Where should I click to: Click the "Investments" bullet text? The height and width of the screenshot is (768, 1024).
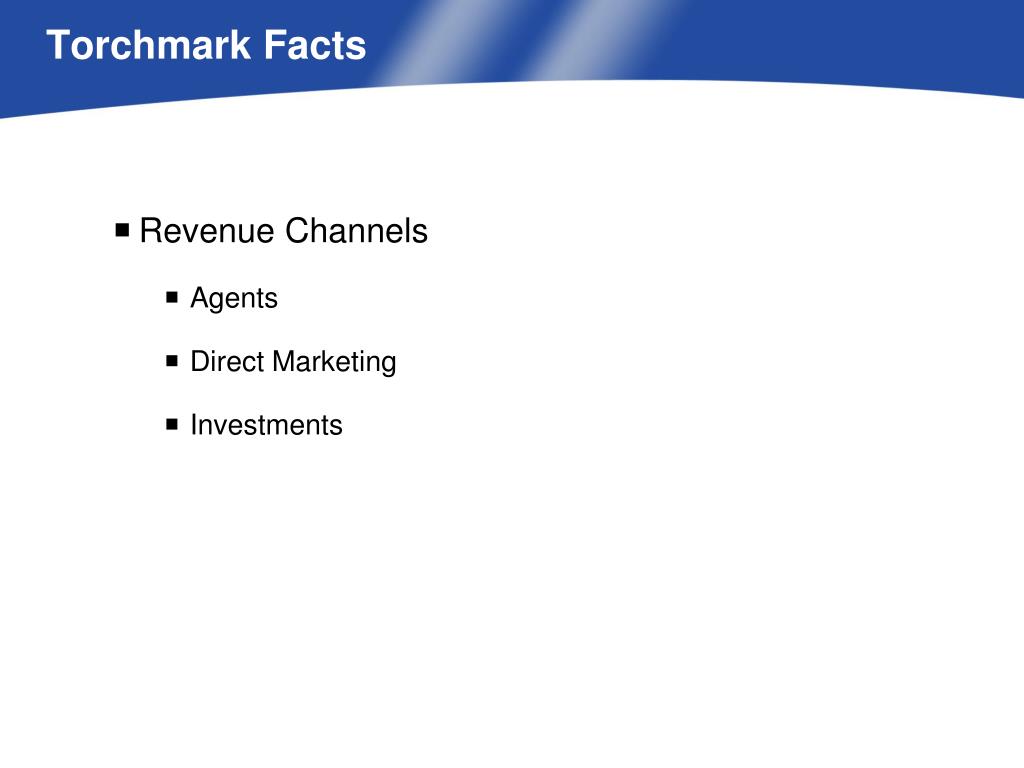(x=266, y=425)
